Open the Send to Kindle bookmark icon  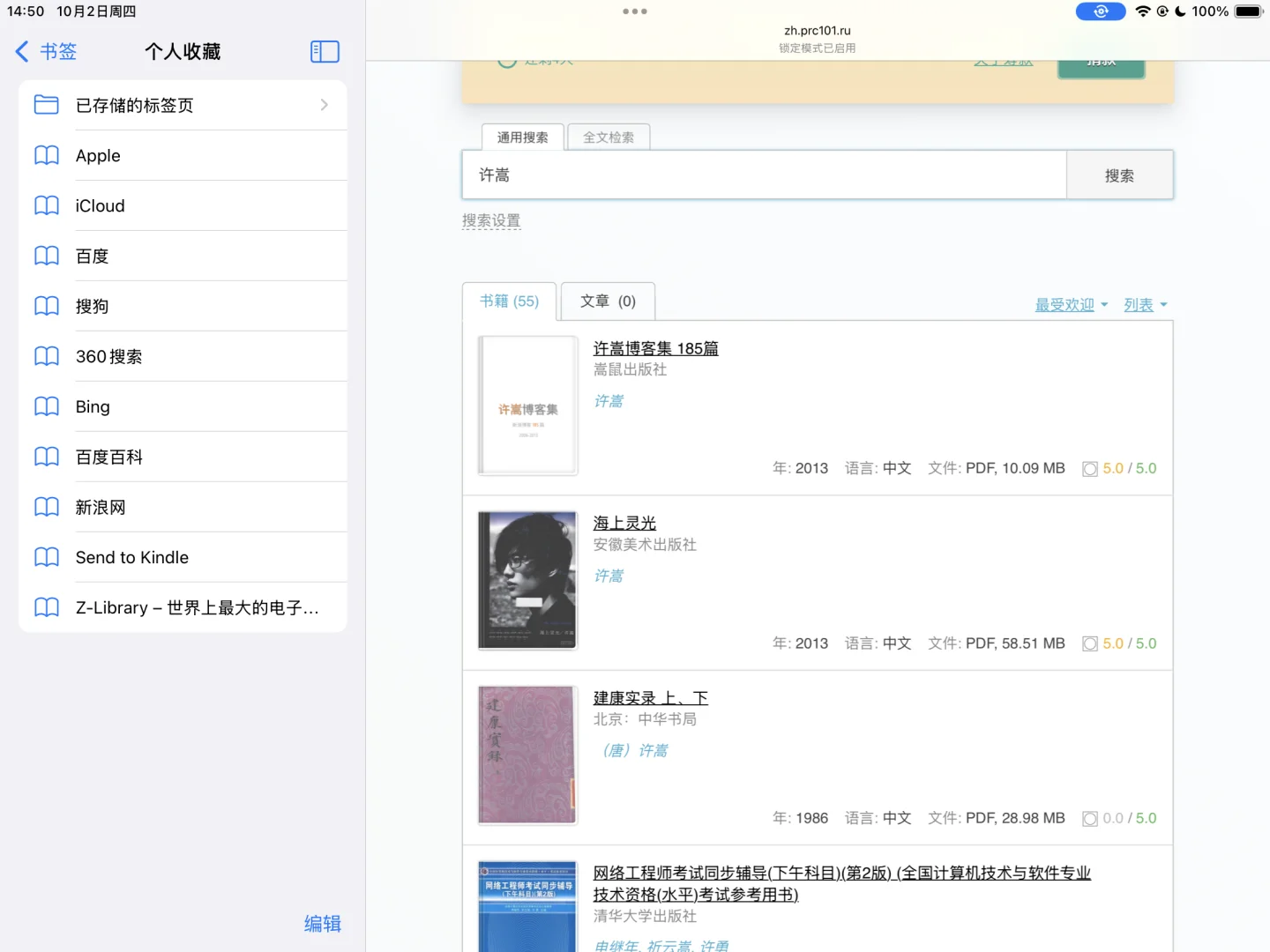[47, 557]
